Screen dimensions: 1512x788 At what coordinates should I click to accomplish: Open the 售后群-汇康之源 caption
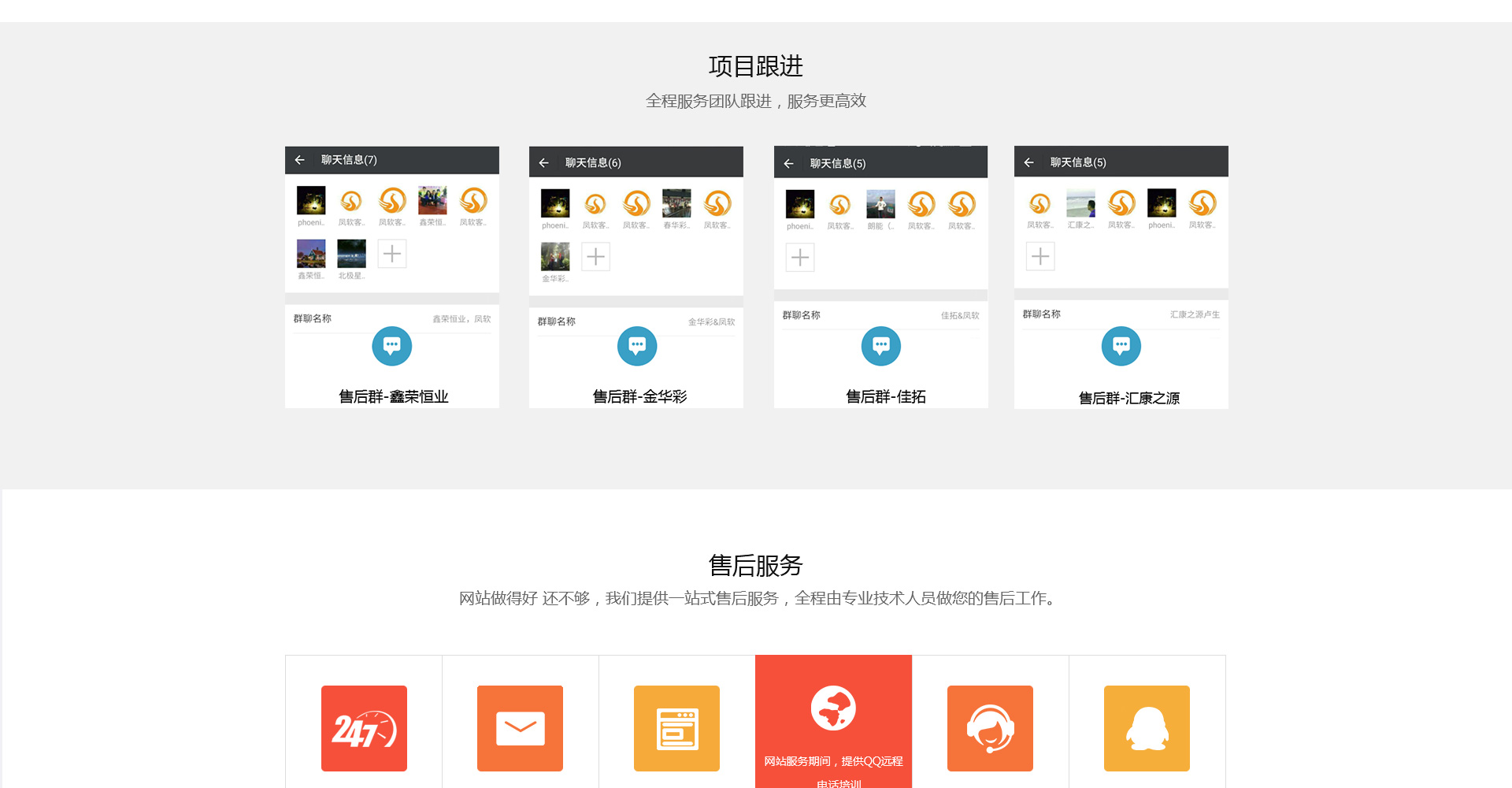(1128, 398)
